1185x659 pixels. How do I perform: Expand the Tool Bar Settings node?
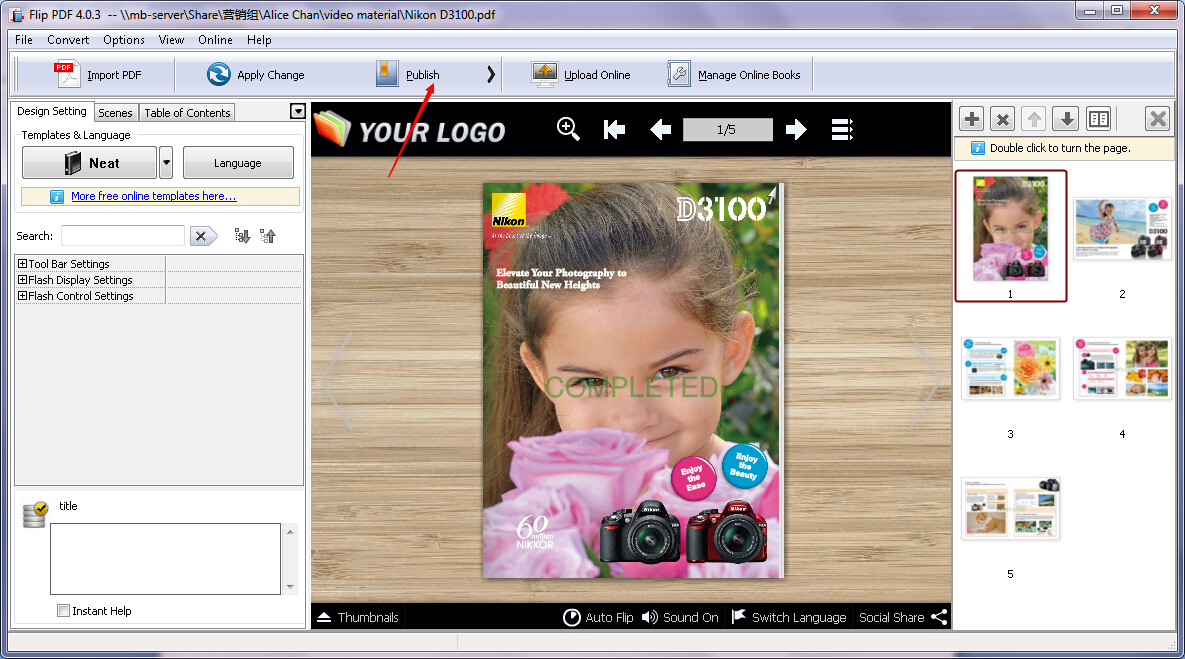[23, 264]
